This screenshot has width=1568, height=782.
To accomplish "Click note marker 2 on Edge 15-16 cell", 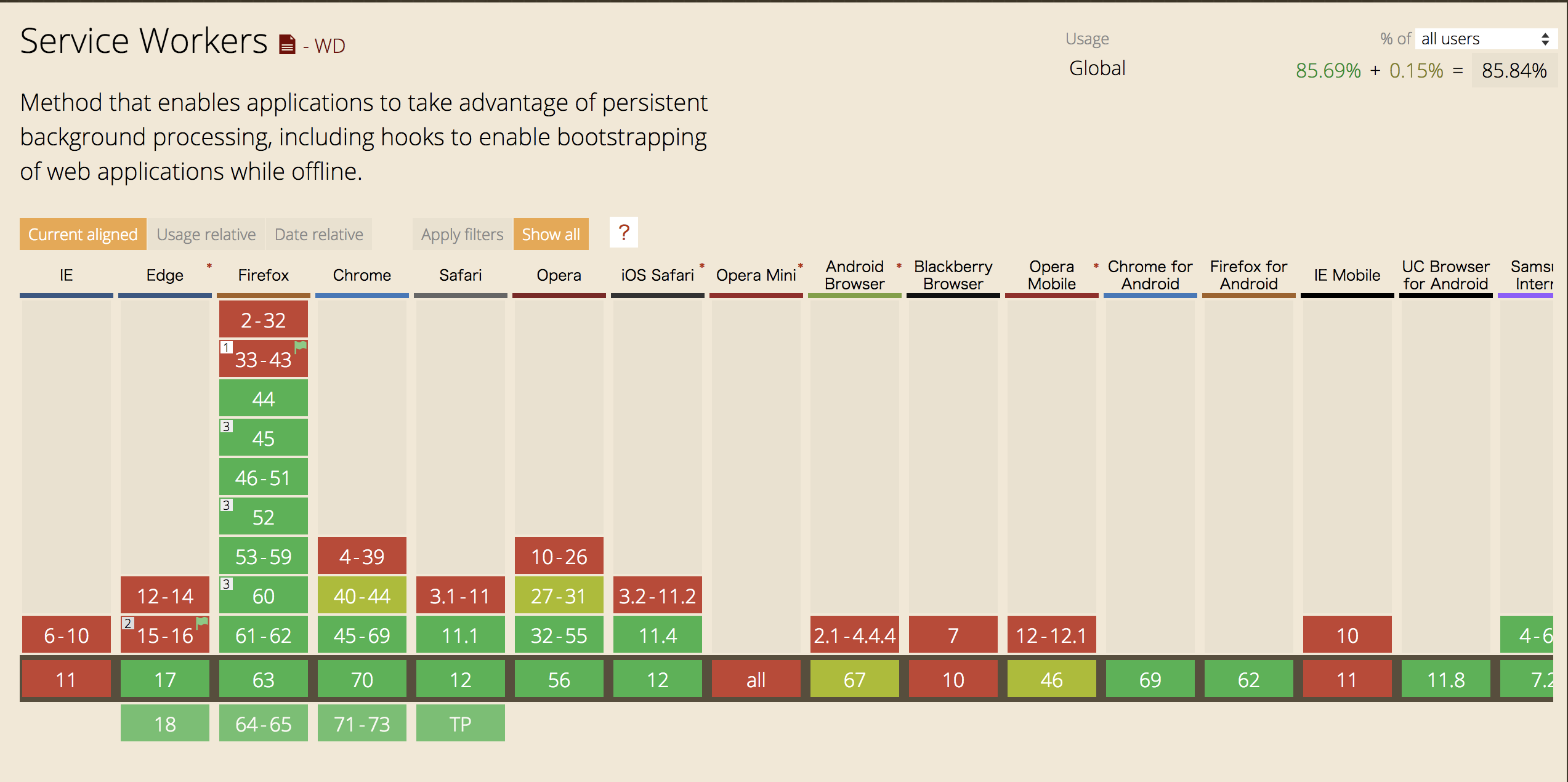I will pos(128,623).
